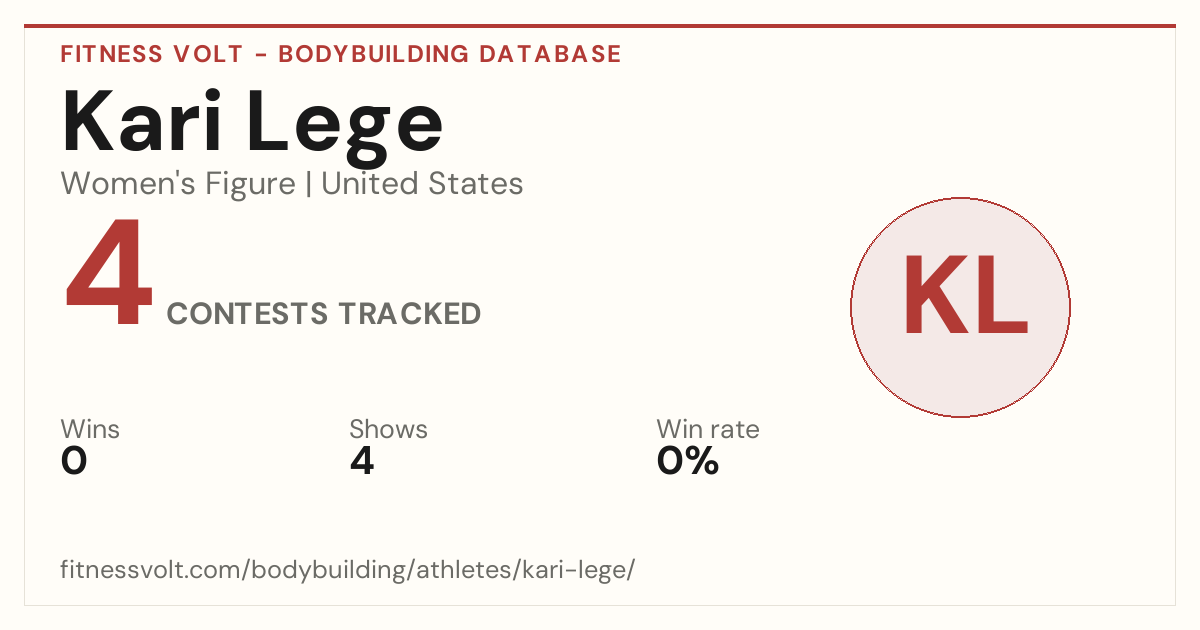Click the KL initials avatar circle

click(x=960, y=307)
